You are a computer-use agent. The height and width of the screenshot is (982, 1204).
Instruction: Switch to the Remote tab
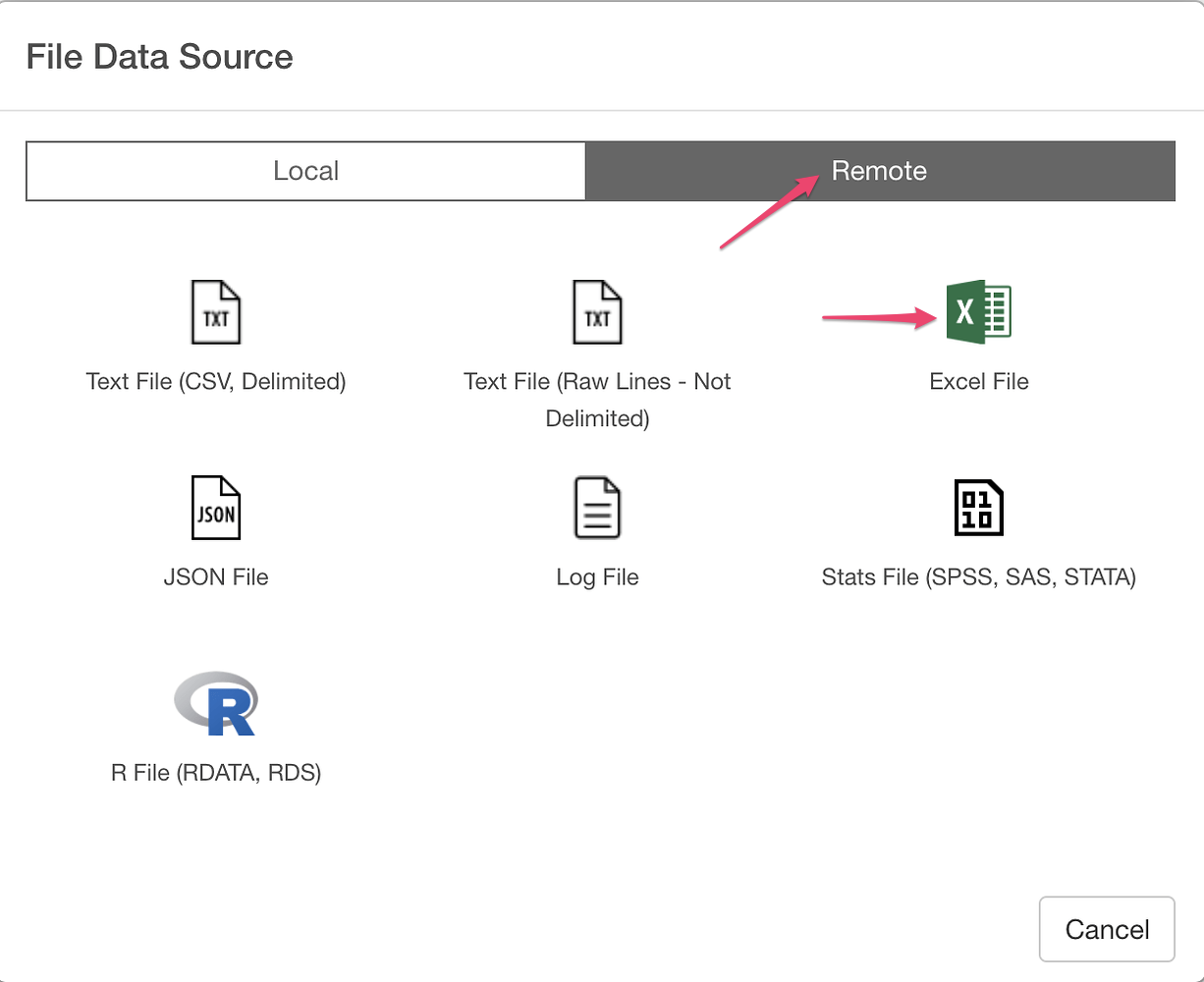880,171
